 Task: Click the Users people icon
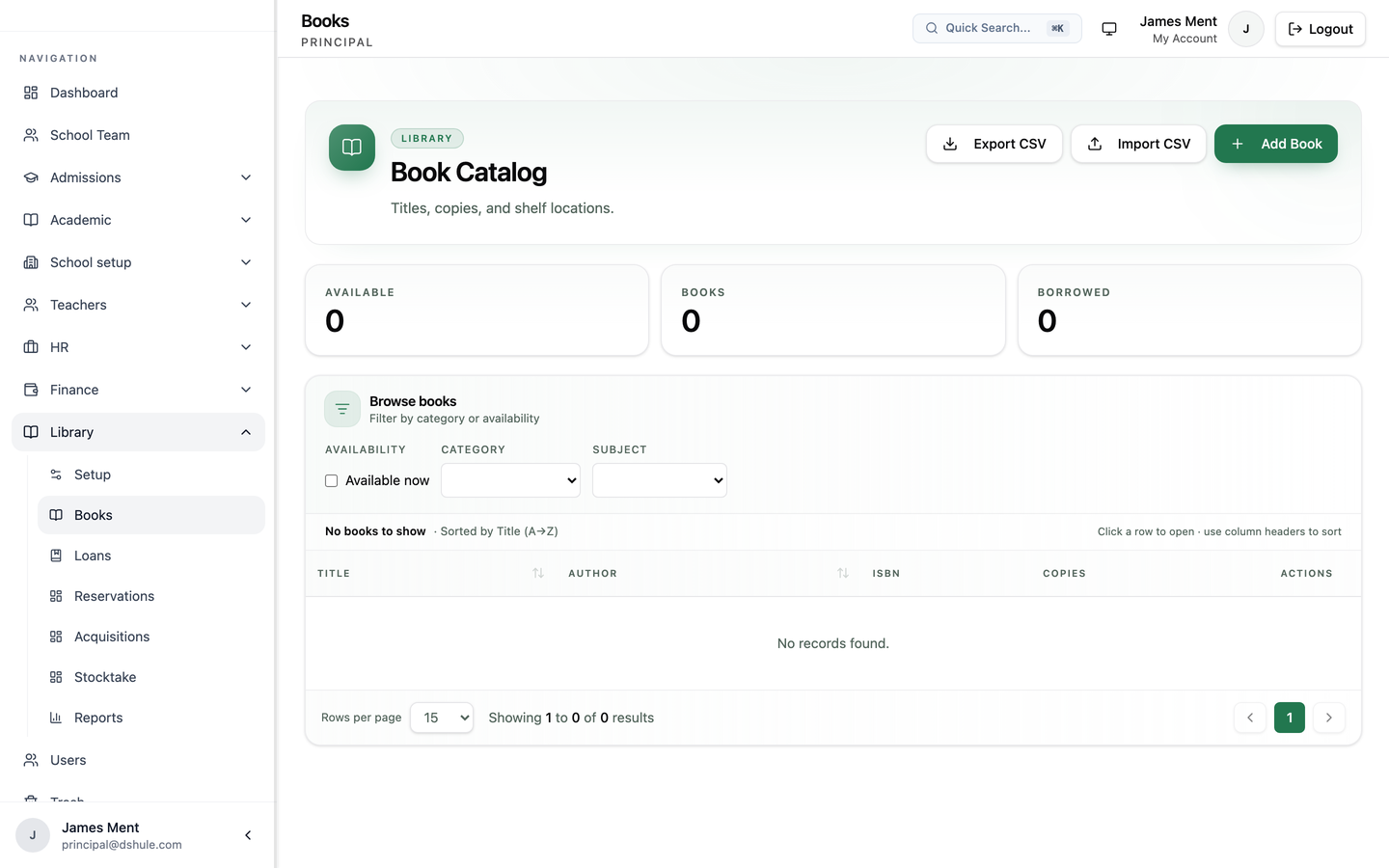31,760
